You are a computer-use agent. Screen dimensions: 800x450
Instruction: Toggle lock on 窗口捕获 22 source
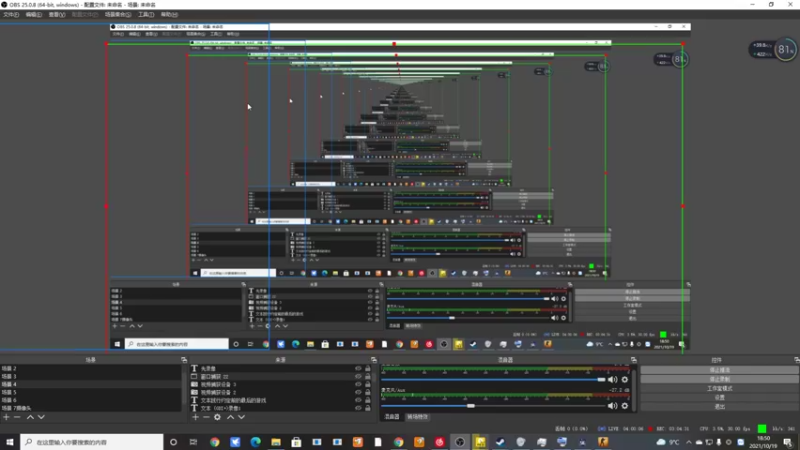pos(367,377)
